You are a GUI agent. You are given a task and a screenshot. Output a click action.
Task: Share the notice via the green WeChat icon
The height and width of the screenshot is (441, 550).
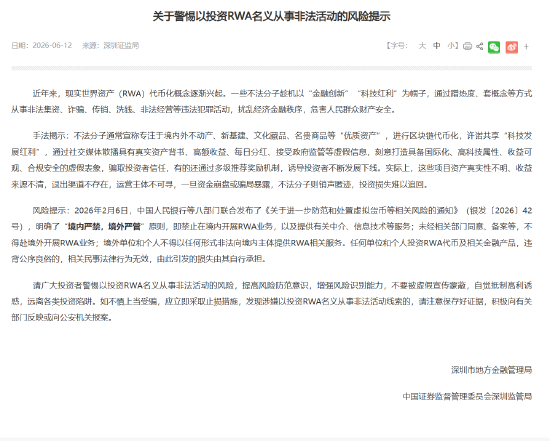(494, 47)
